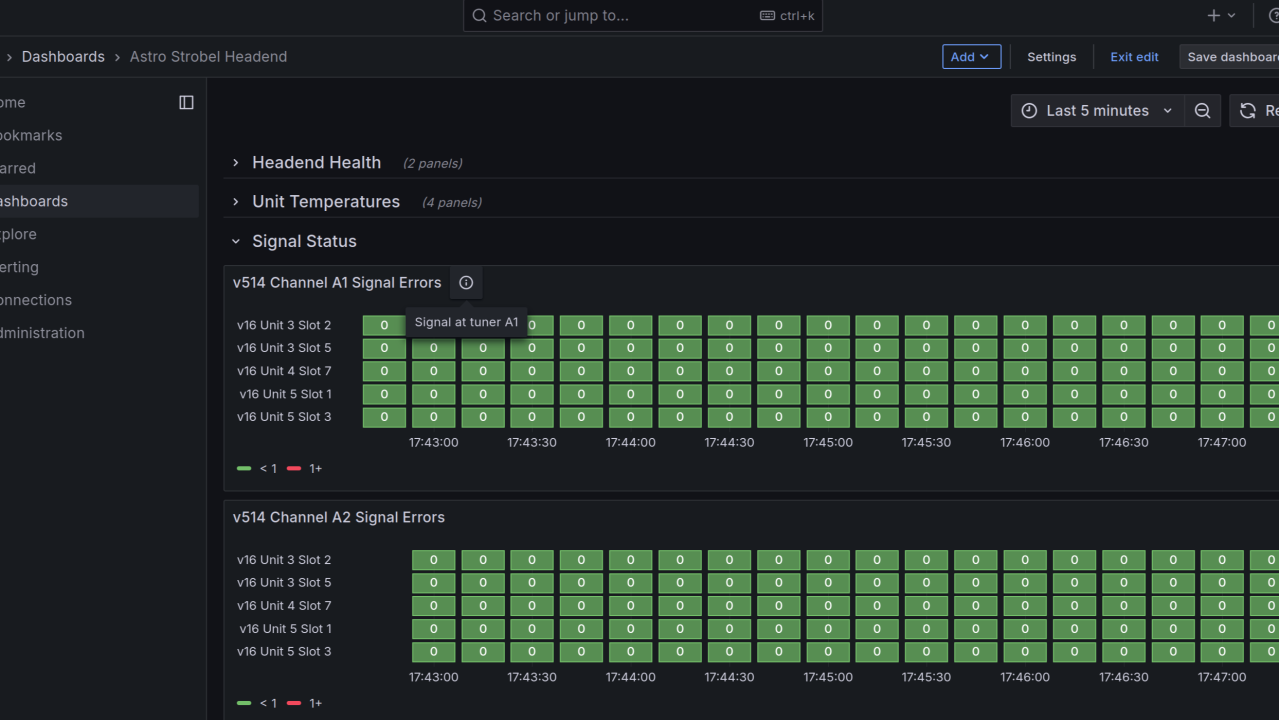Click first cell of v16 Unit 3 Slot 2 in A1 panel

click(x=384, y=325)
